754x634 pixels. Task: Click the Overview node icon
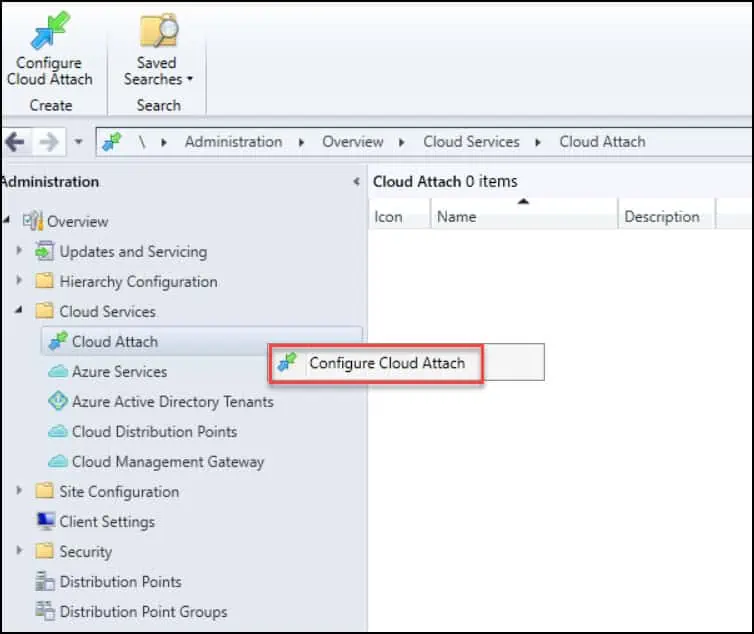coord(33,221)
